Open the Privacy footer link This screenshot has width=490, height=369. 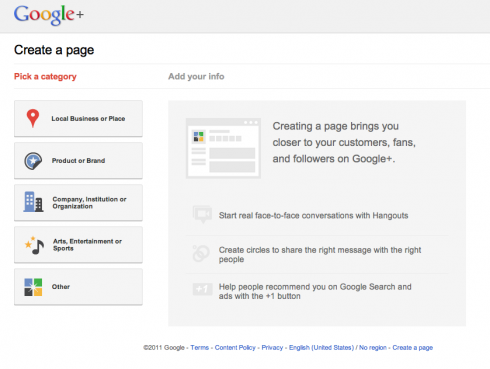click(x=272, y=348)
